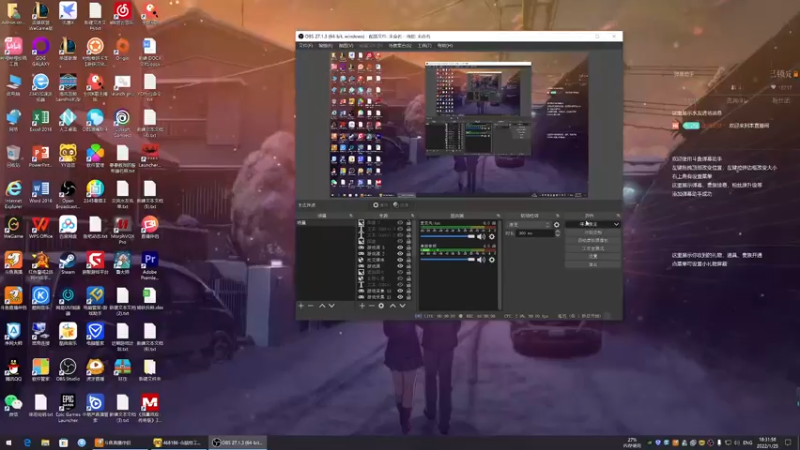Viewport: 800px width, 450px height.
Task: Move scene down in Scenes panel
Action: [x=332, y=306]
